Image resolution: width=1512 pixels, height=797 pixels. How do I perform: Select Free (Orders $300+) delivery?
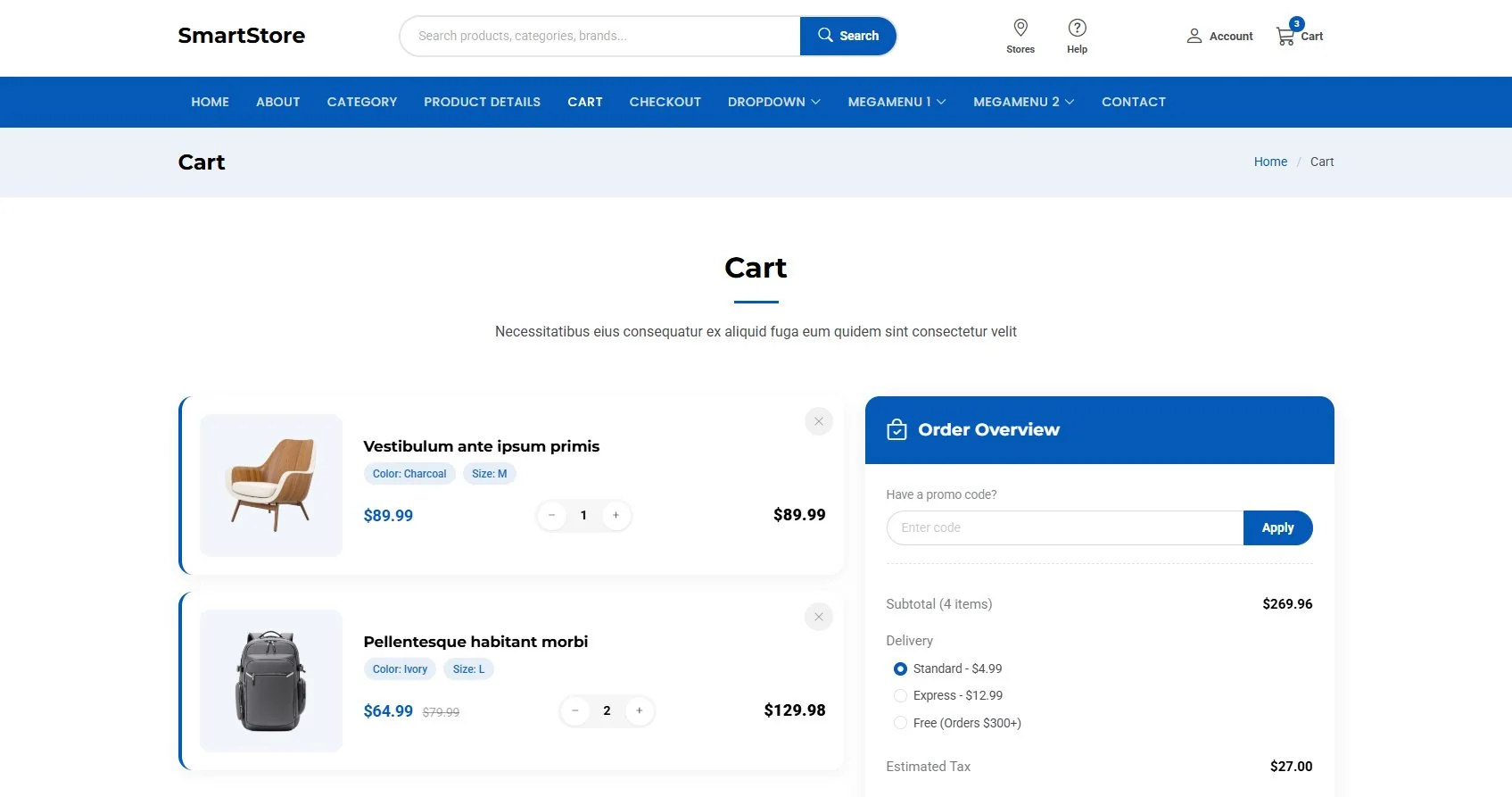click(x=901, y=723)
